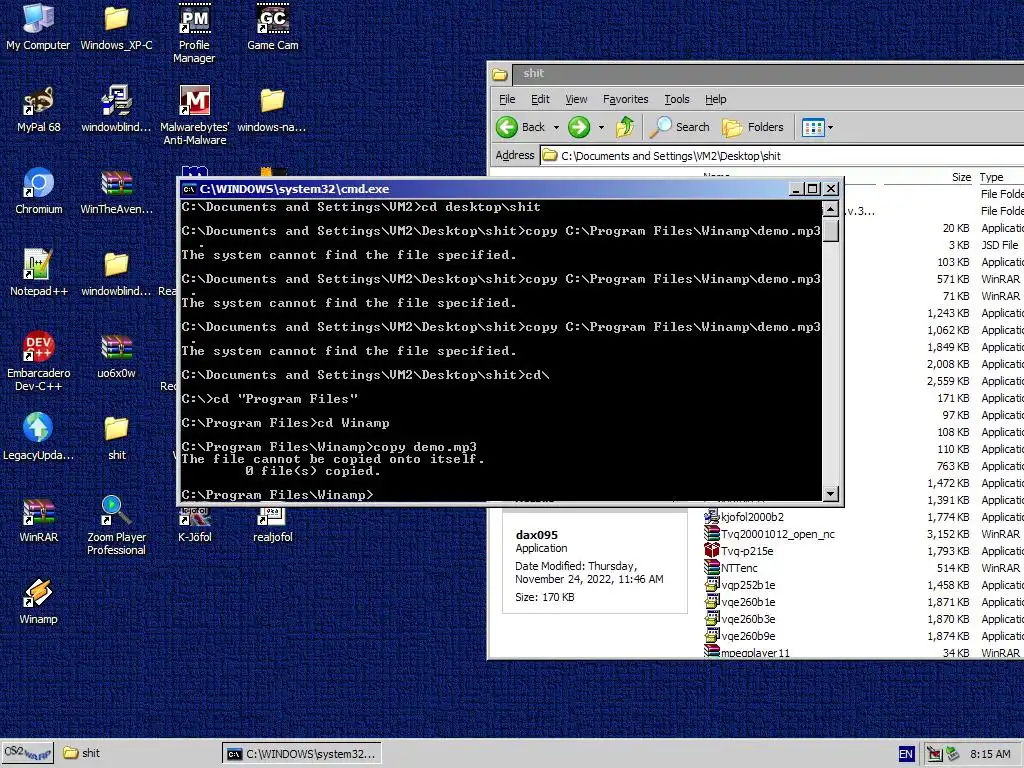Open the Windows_XP-C folder on desktop

coord(116,27)
